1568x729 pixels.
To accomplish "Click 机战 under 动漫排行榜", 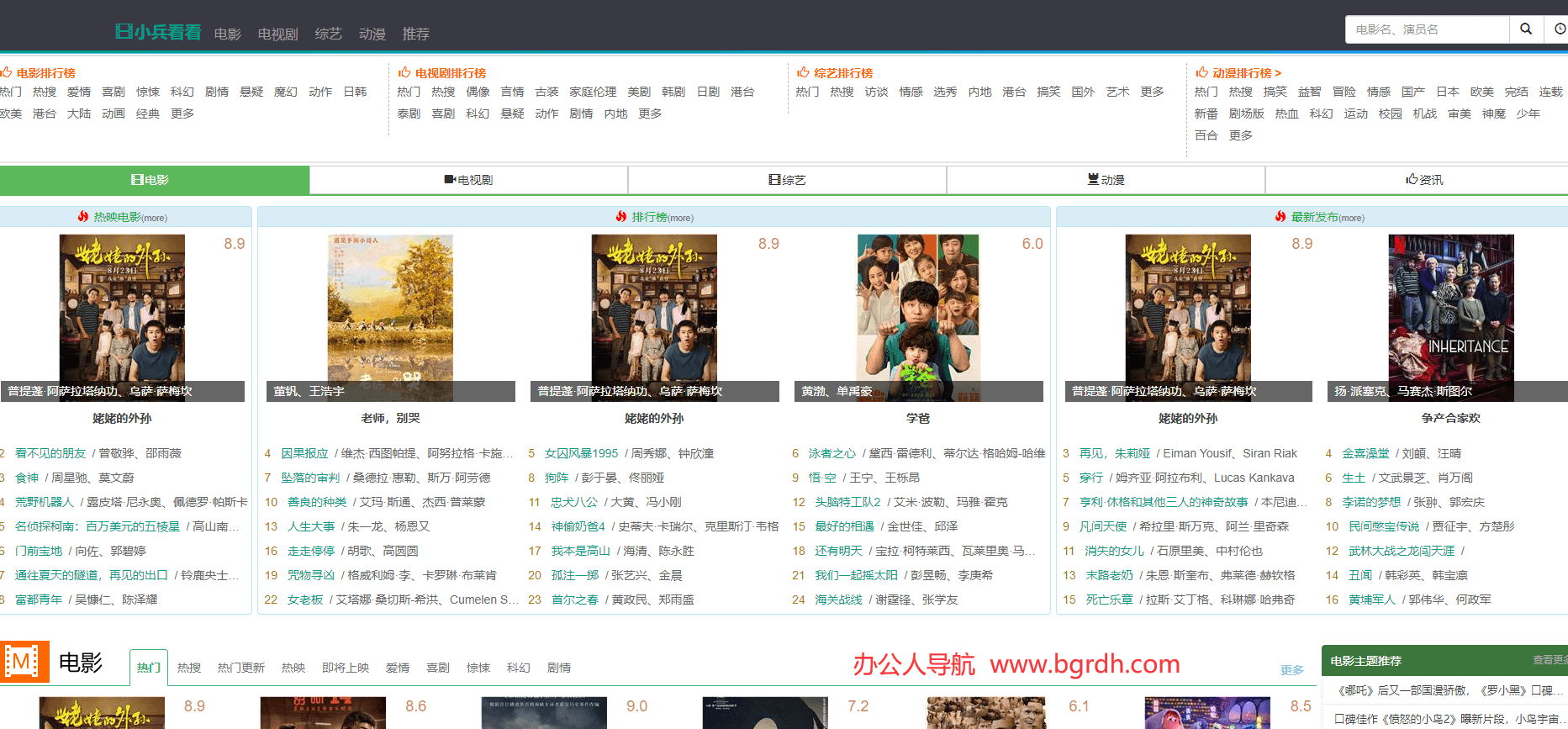I will coord(1424,114).
